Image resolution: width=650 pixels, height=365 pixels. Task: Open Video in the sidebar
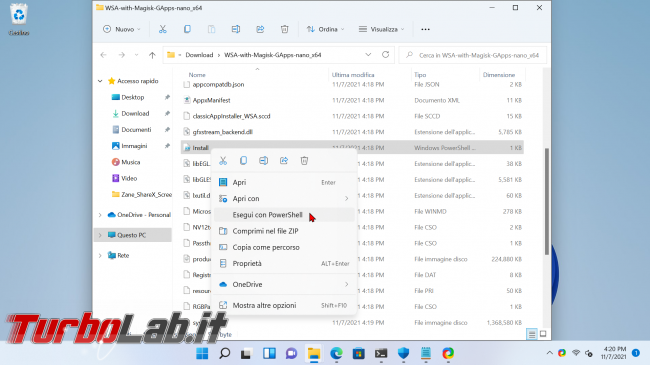click(129, 178)
